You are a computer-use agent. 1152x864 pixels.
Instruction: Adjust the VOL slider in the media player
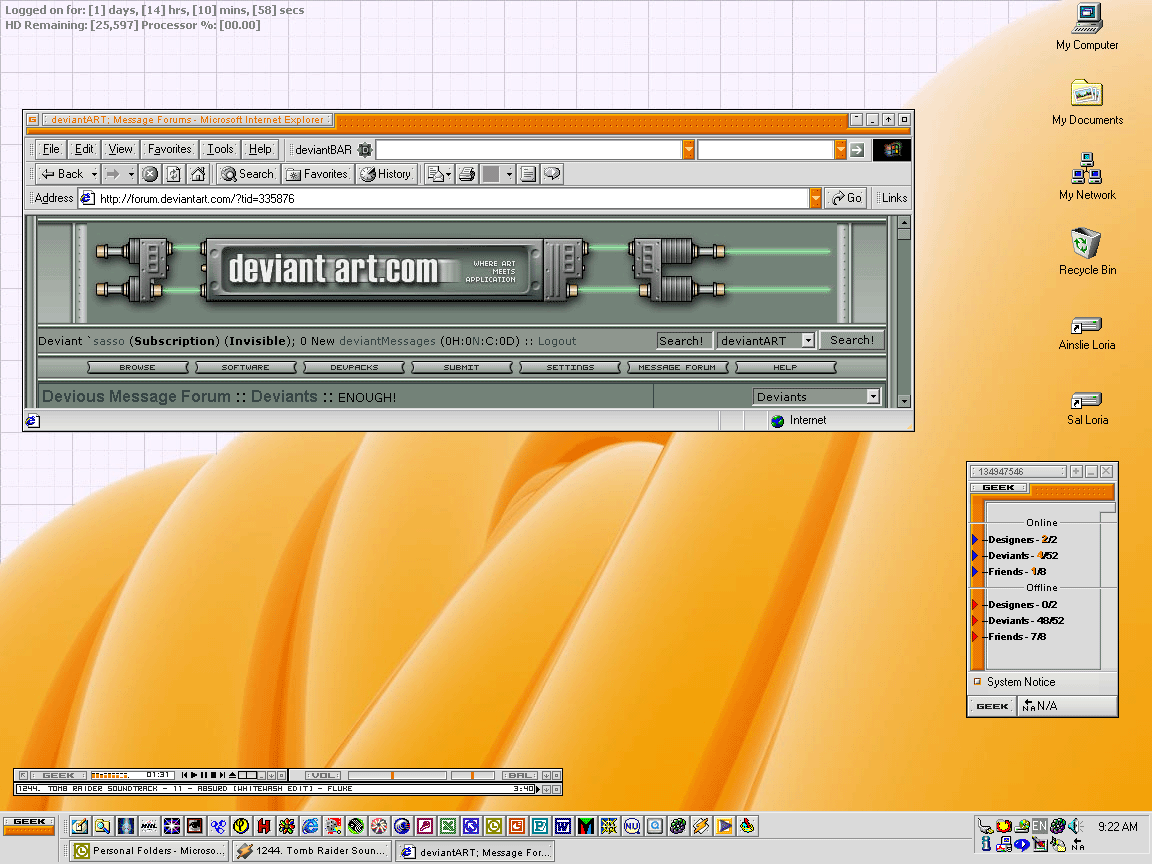coord(393,775)
